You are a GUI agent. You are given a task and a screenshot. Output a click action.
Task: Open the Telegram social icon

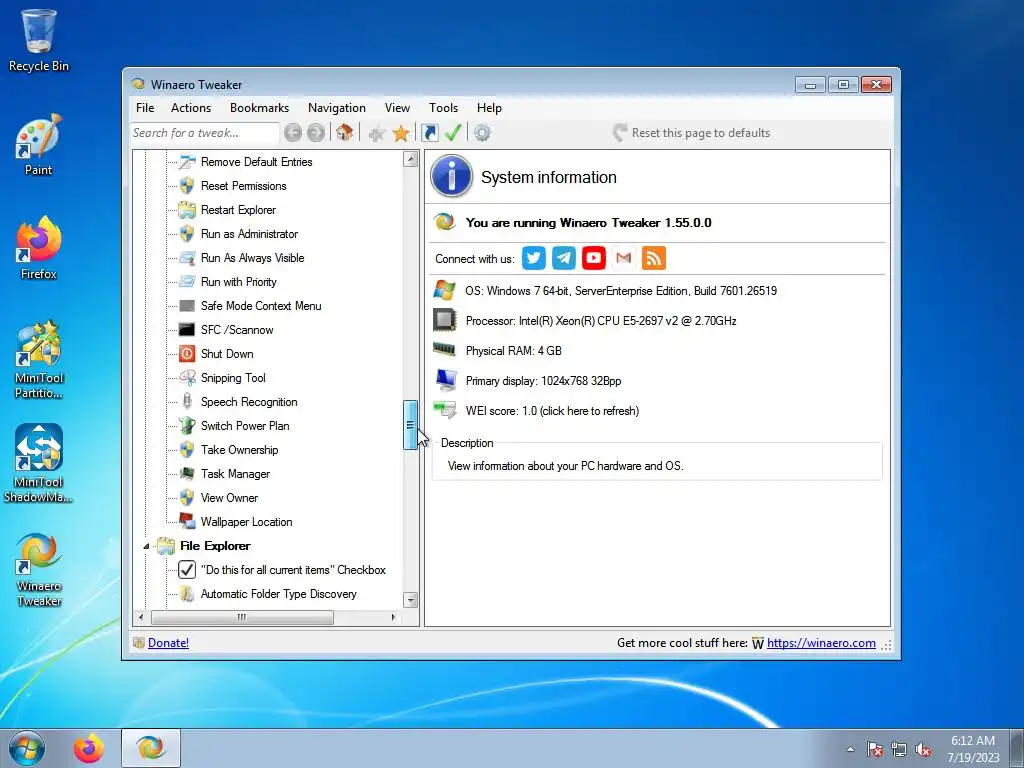[x=564, y=258]
